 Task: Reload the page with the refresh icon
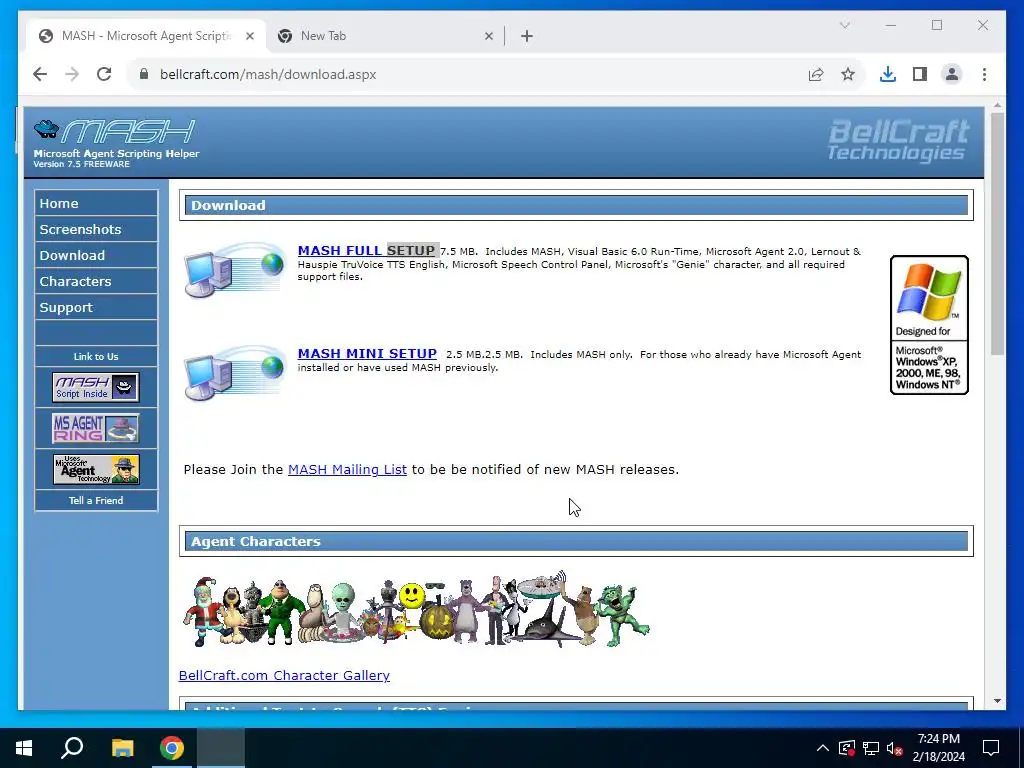pyautogui.click(x=104, y=74)
